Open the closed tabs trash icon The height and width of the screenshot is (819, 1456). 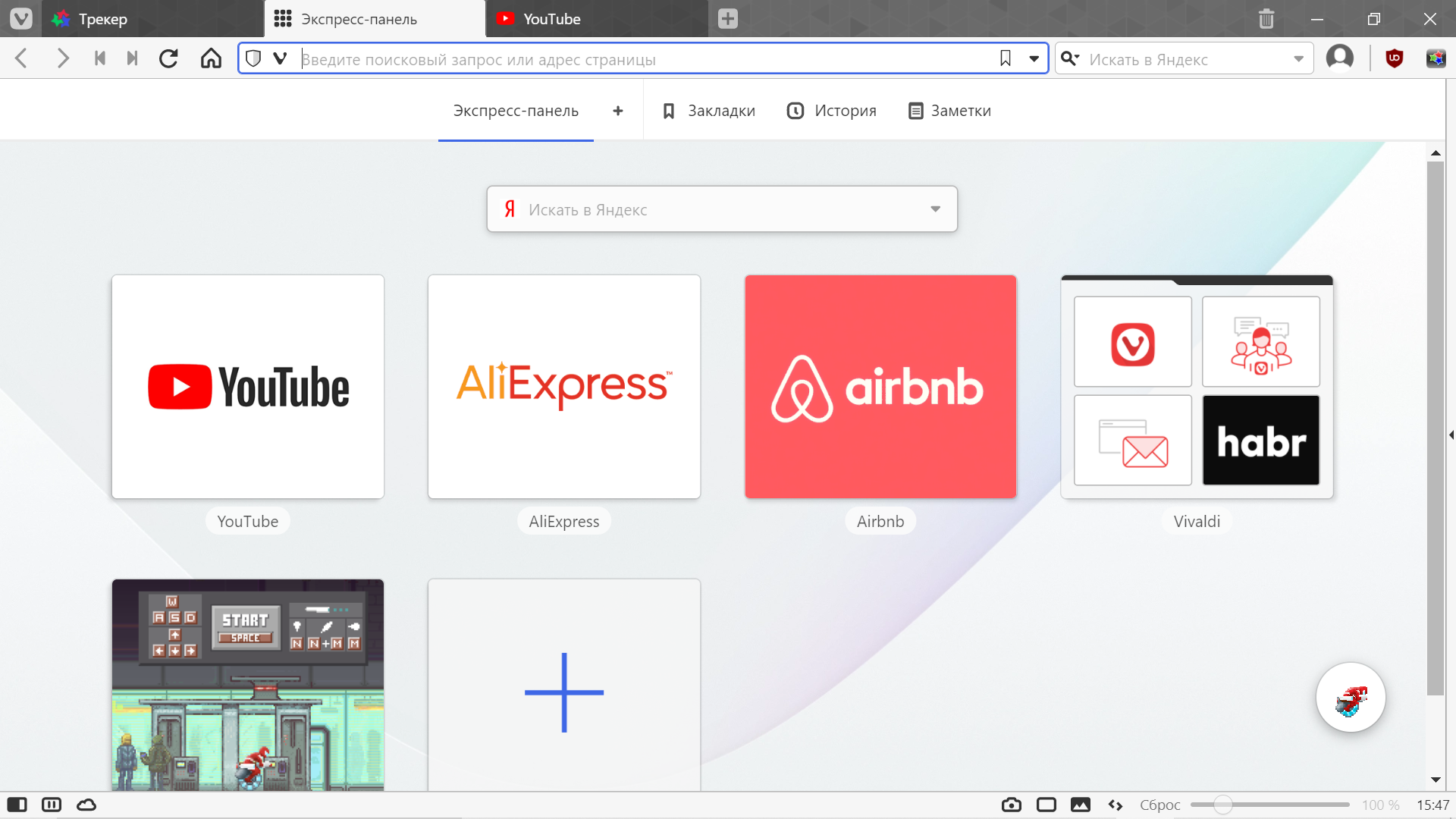pyautogui.click(x=1266, y=19)
